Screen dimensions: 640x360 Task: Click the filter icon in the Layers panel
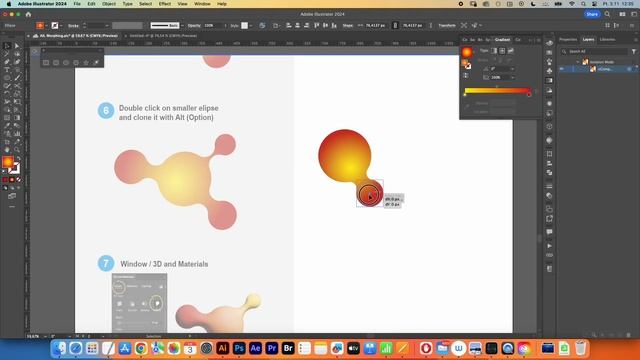(633, 51)
